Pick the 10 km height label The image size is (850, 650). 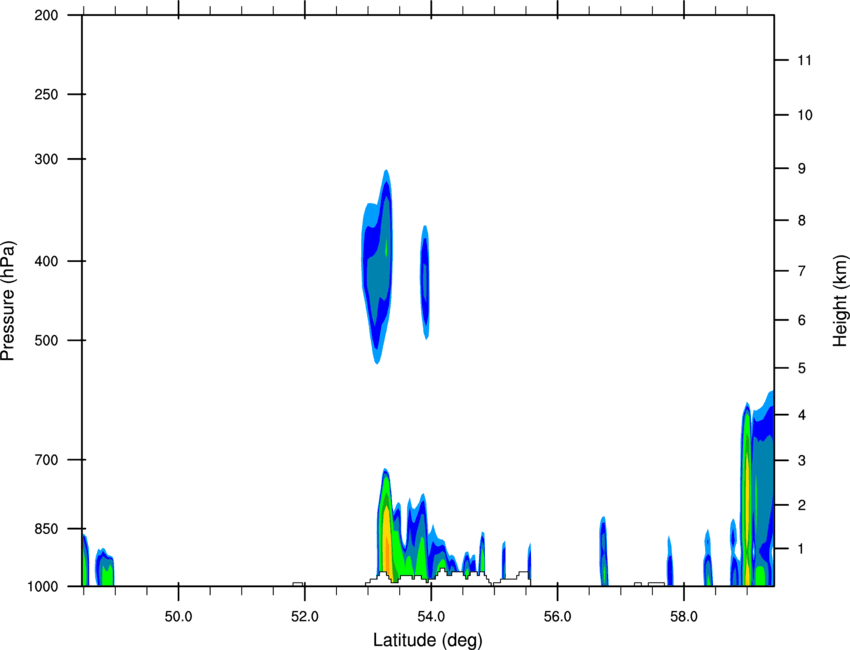coord(805,115)
